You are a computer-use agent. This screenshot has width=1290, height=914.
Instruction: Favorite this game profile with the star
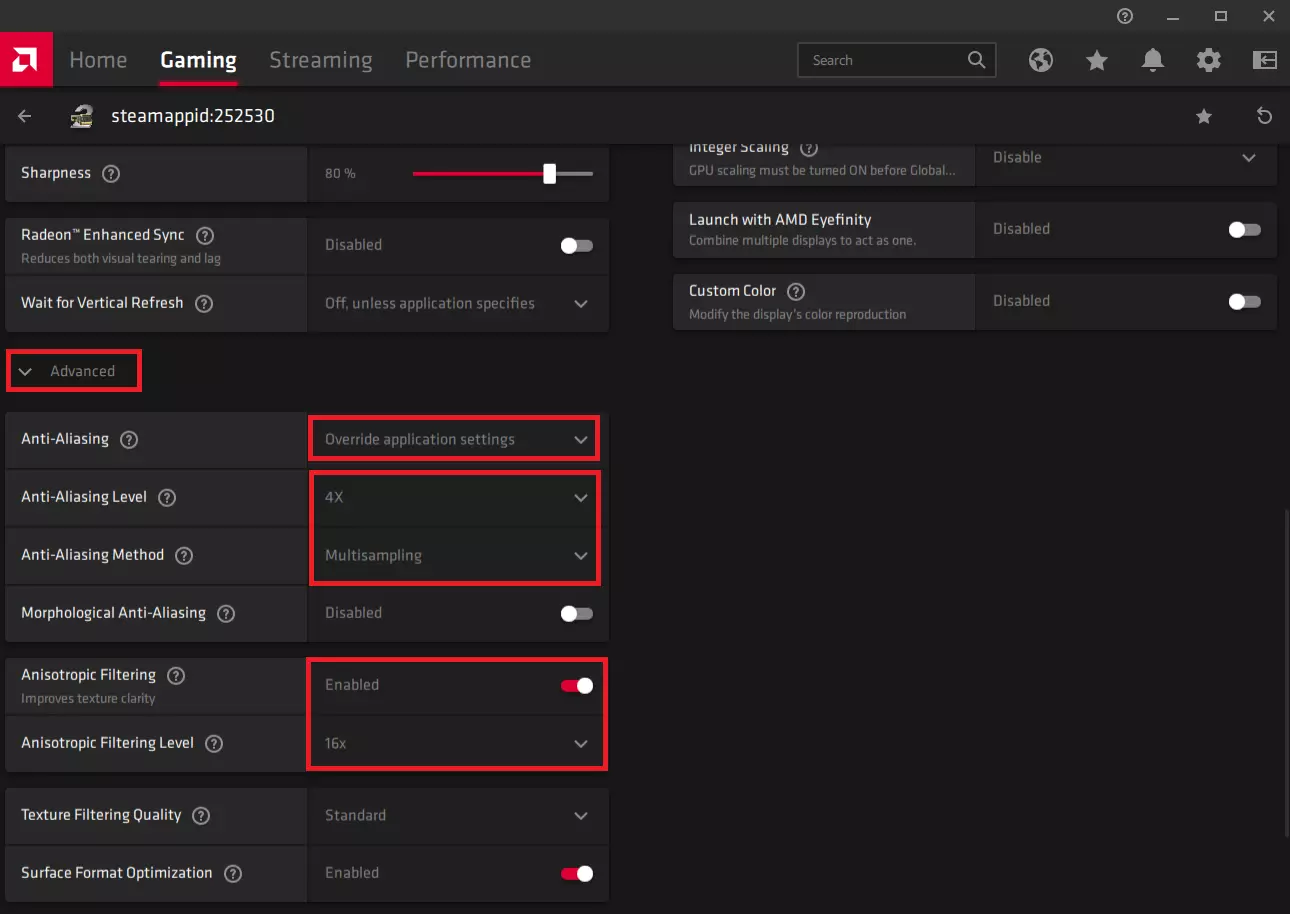(1204, 116)
